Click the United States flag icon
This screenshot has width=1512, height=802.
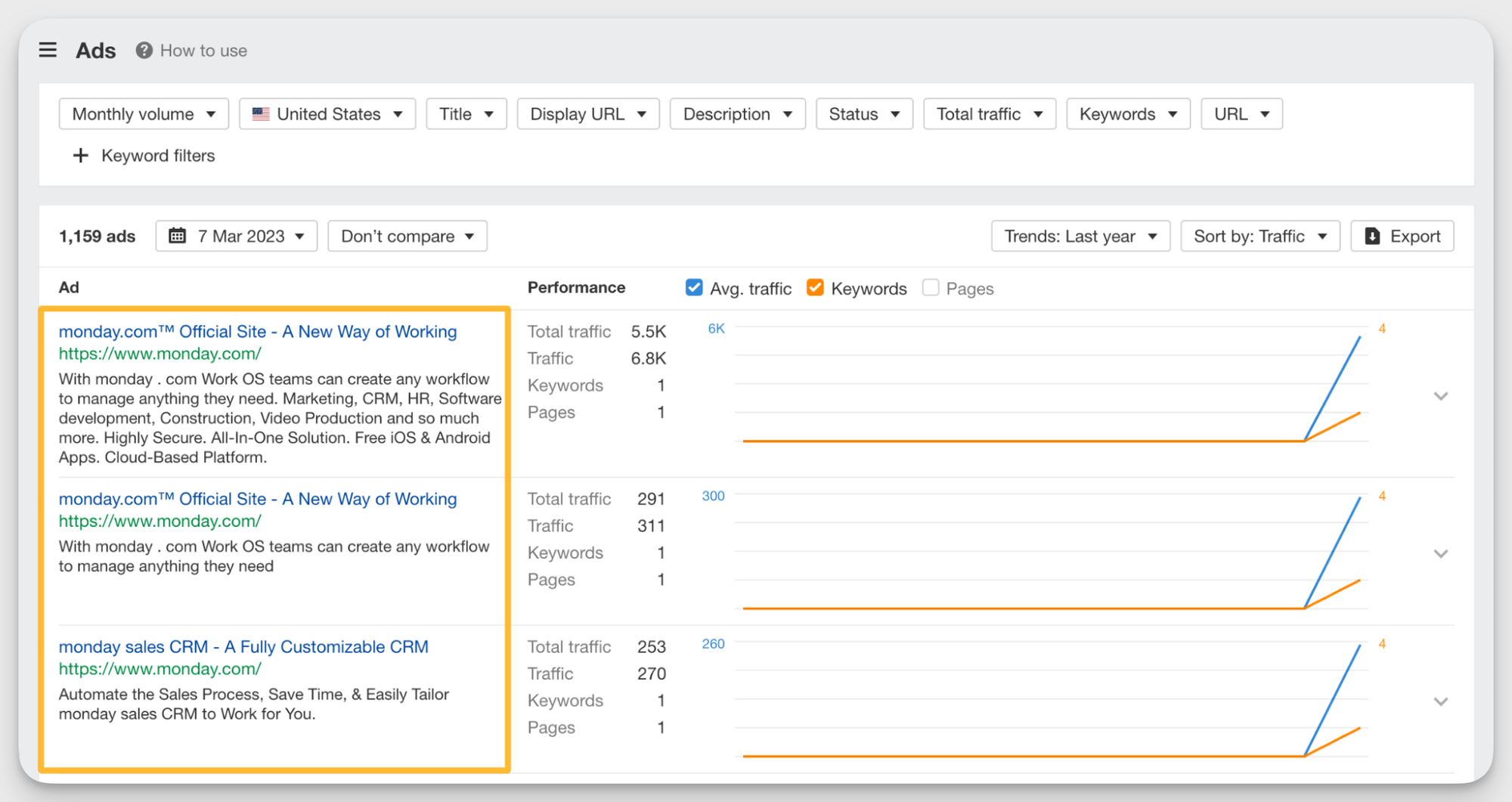click(x=261, y=114)
